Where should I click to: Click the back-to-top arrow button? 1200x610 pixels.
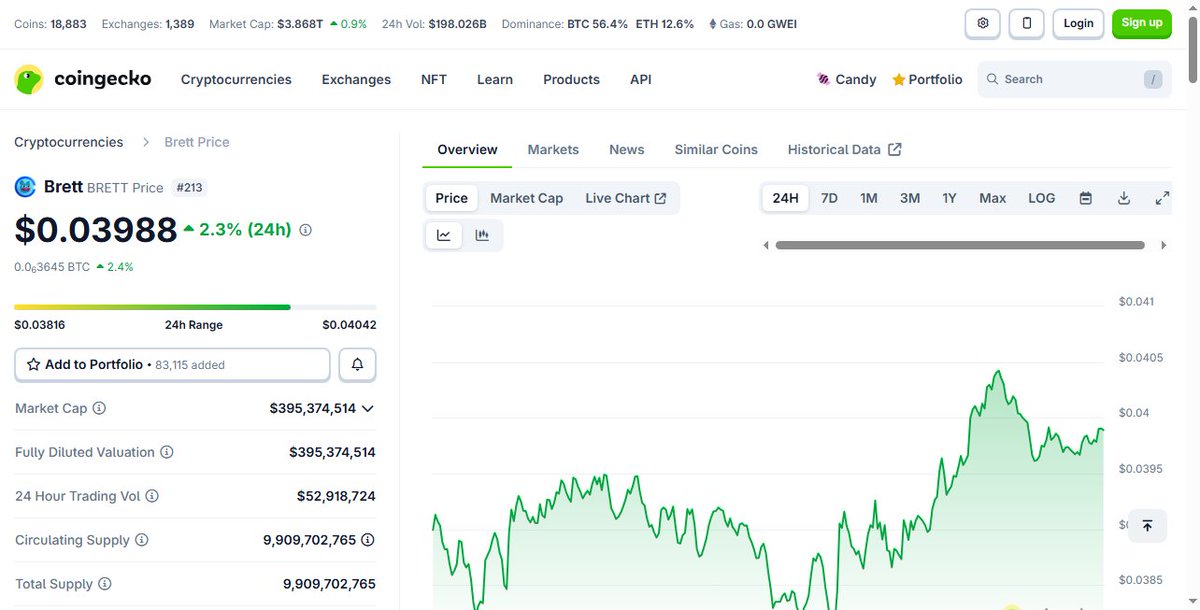[1147, 525]
